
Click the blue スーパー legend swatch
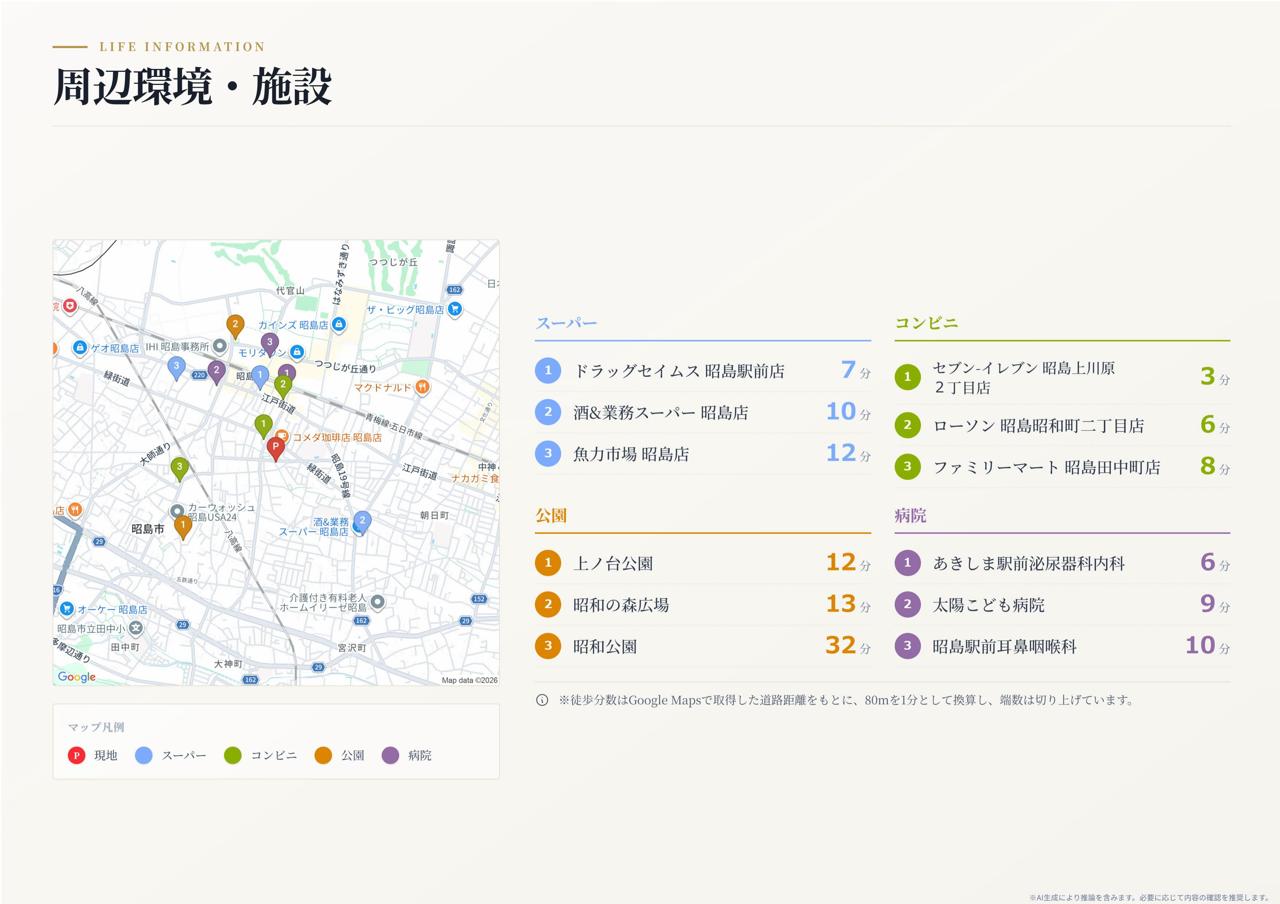pos(144,755)
